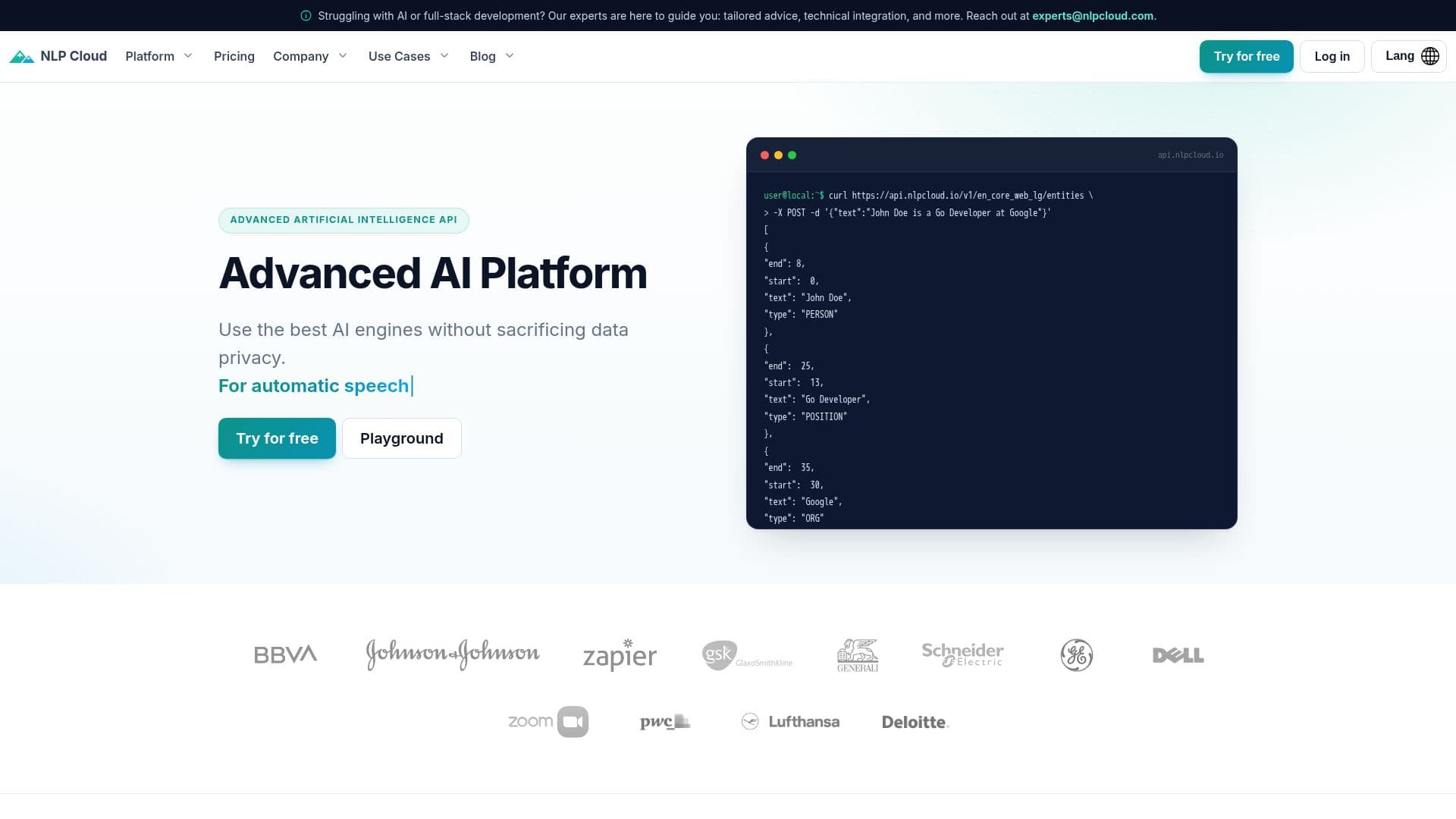This screenshot has width=1456, height=819.
Task: Click the hero Try for free button
Action: 277,438
